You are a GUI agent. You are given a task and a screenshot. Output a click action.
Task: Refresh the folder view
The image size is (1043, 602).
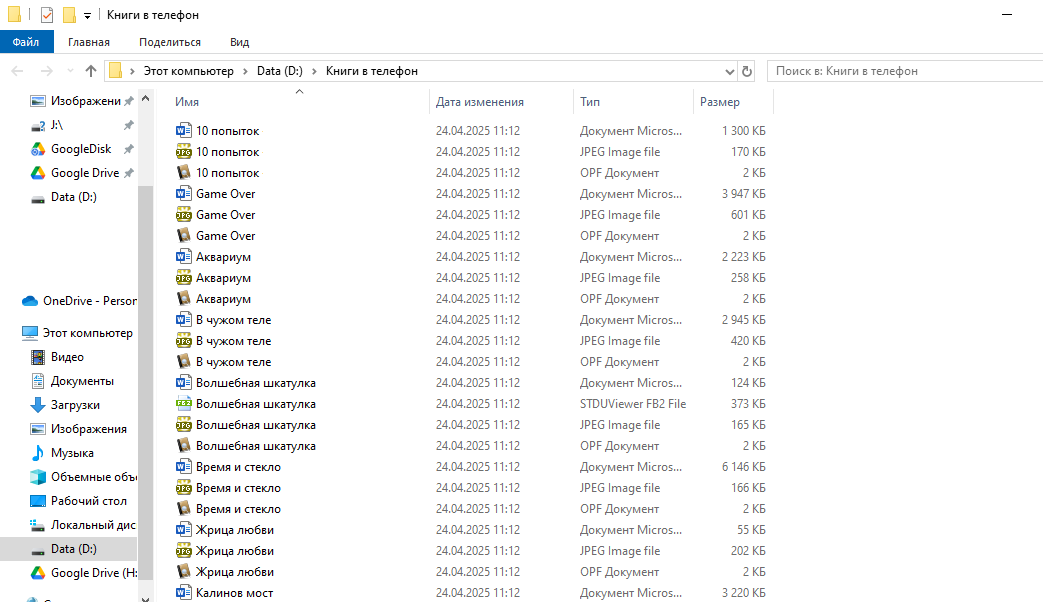747,71
